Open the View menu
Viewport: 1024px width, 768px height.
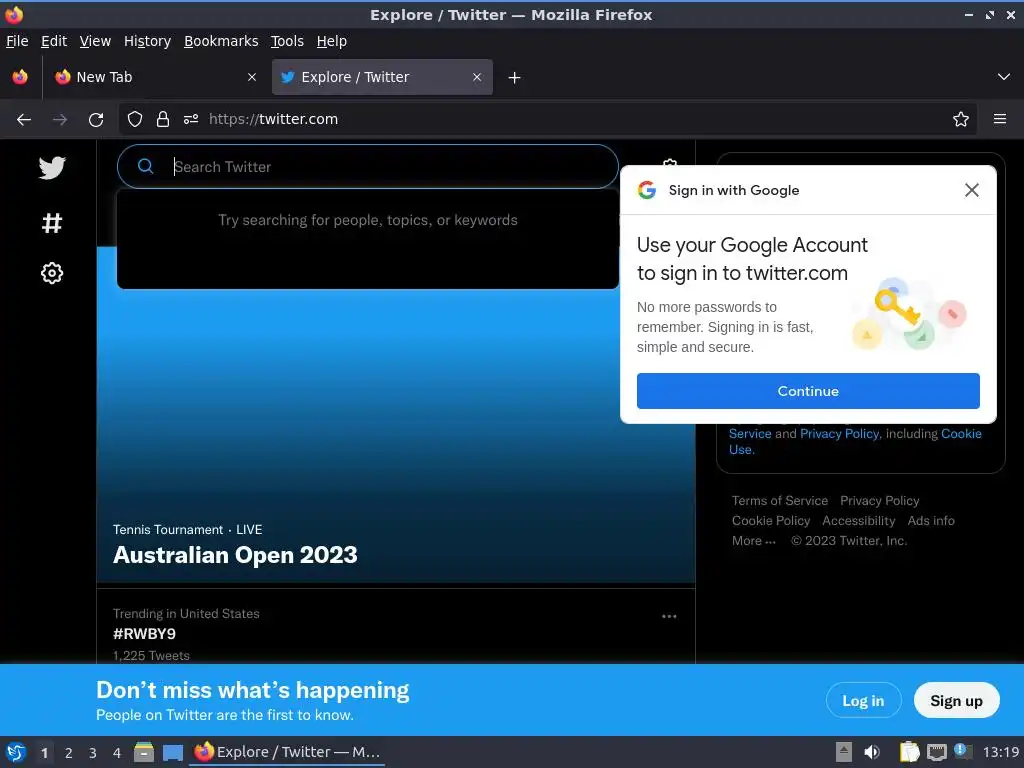point(95,41)
